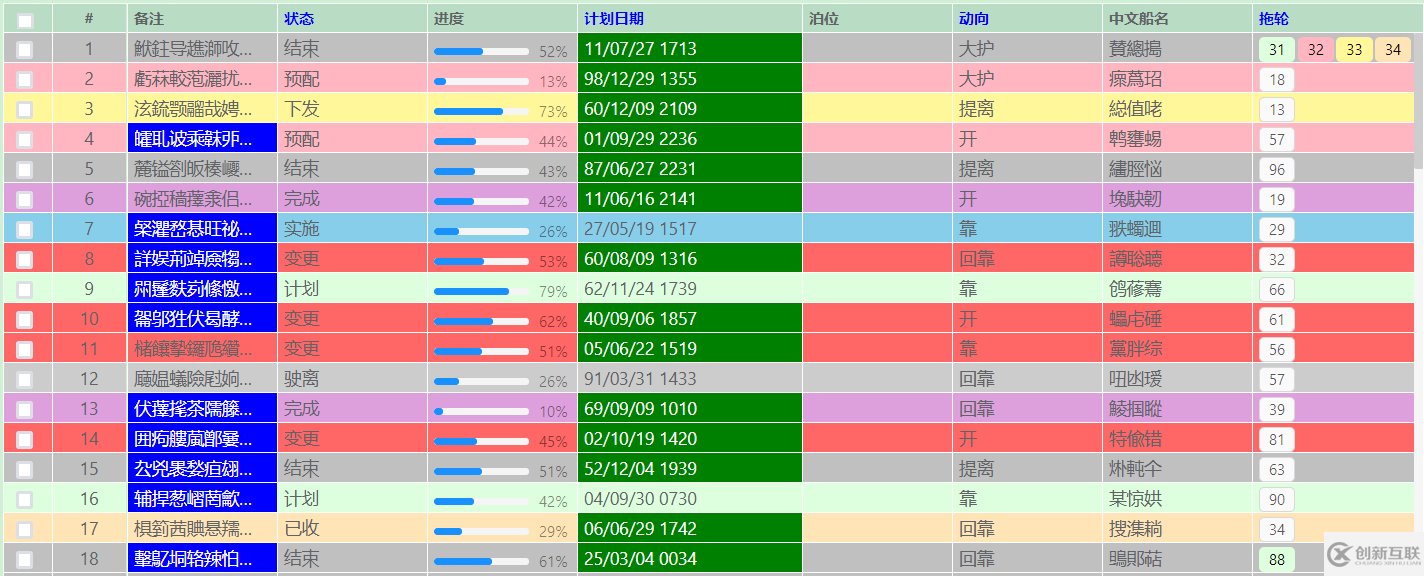Viewport: 1424px width, 576px height.
Task: Click the empty berth cell in row 9
Action: pos(877,288)
